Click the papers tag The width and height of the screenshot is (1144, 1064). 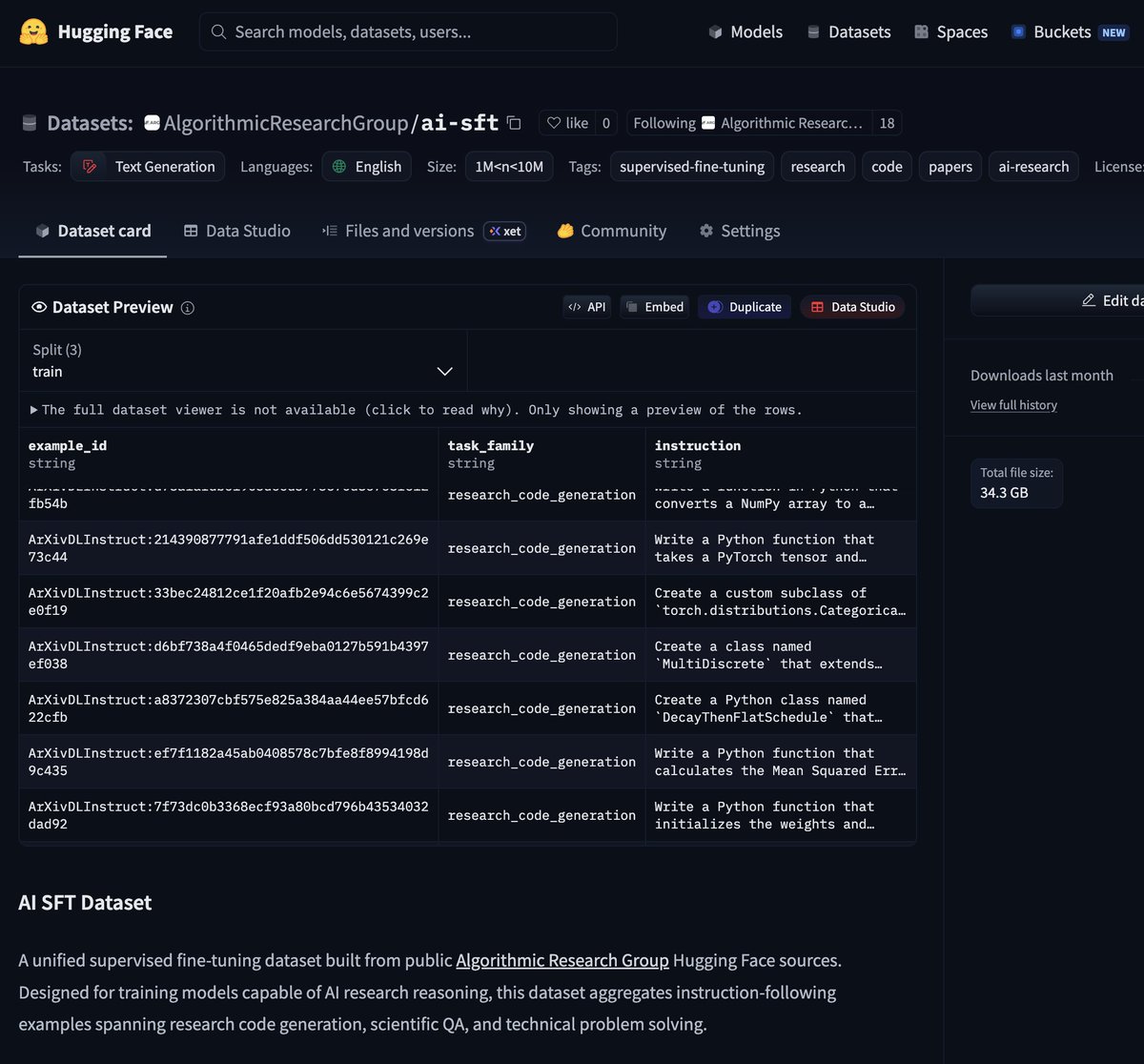coord(950,166)
